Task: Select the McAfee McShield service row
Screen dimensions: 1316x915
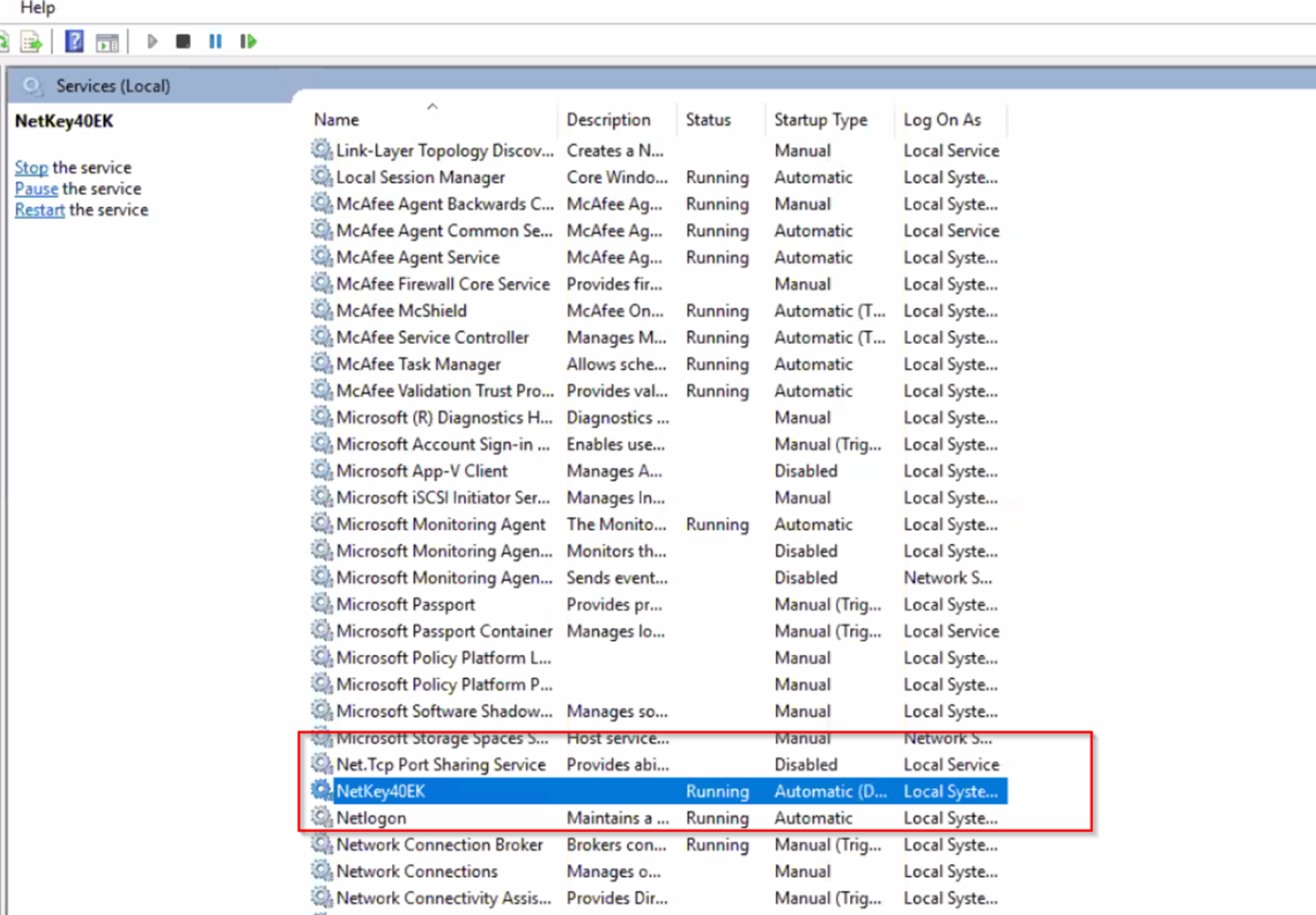Action: (402, 311)
